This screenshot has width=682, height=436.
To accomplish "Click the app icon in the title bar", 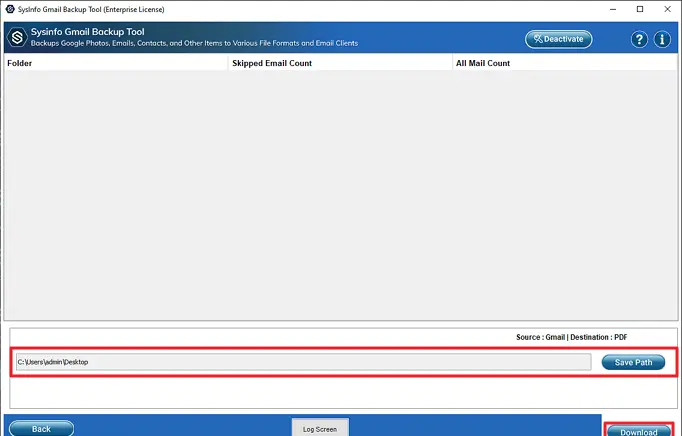I will pos(10,9).
